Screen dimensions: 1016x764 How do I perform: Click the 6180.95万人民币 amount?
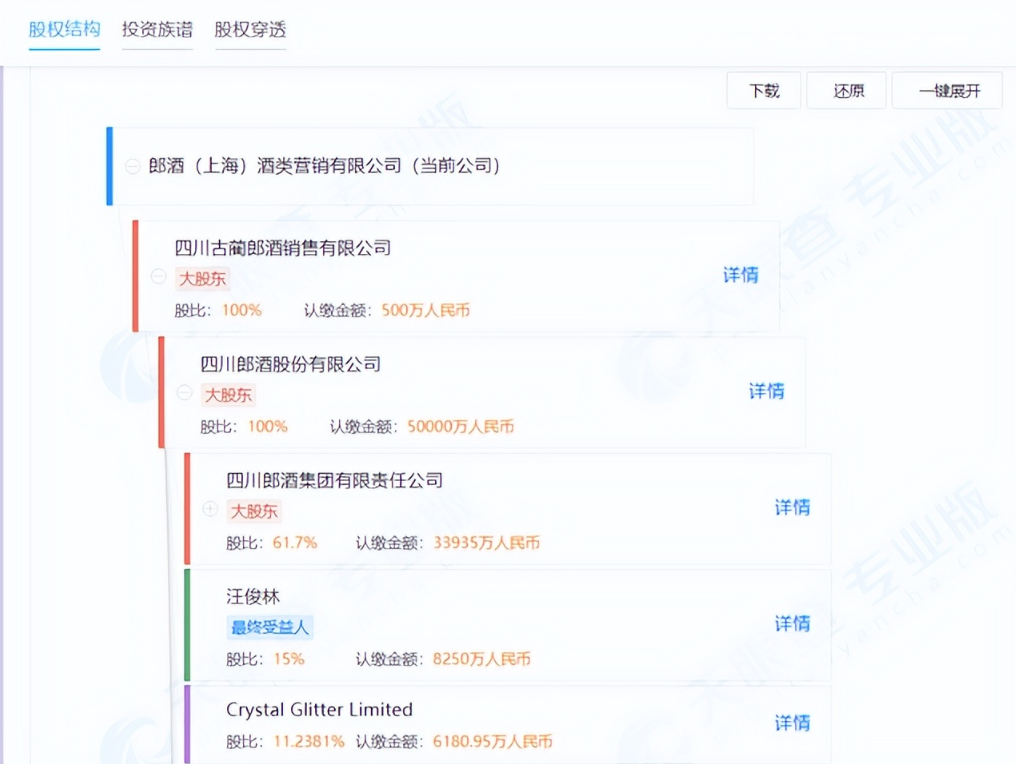(x=492, y=741)
